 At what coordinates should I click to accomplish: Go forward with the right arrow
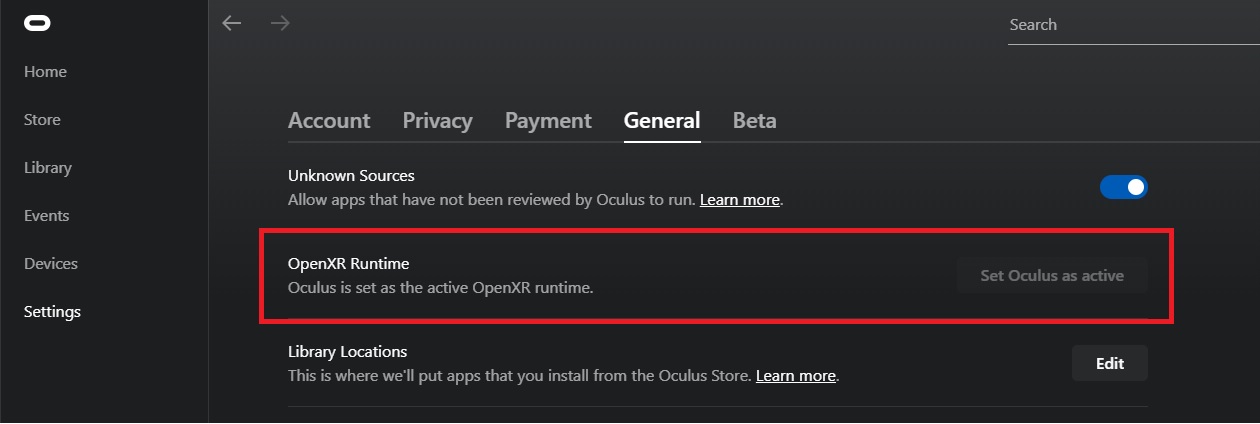281,23
